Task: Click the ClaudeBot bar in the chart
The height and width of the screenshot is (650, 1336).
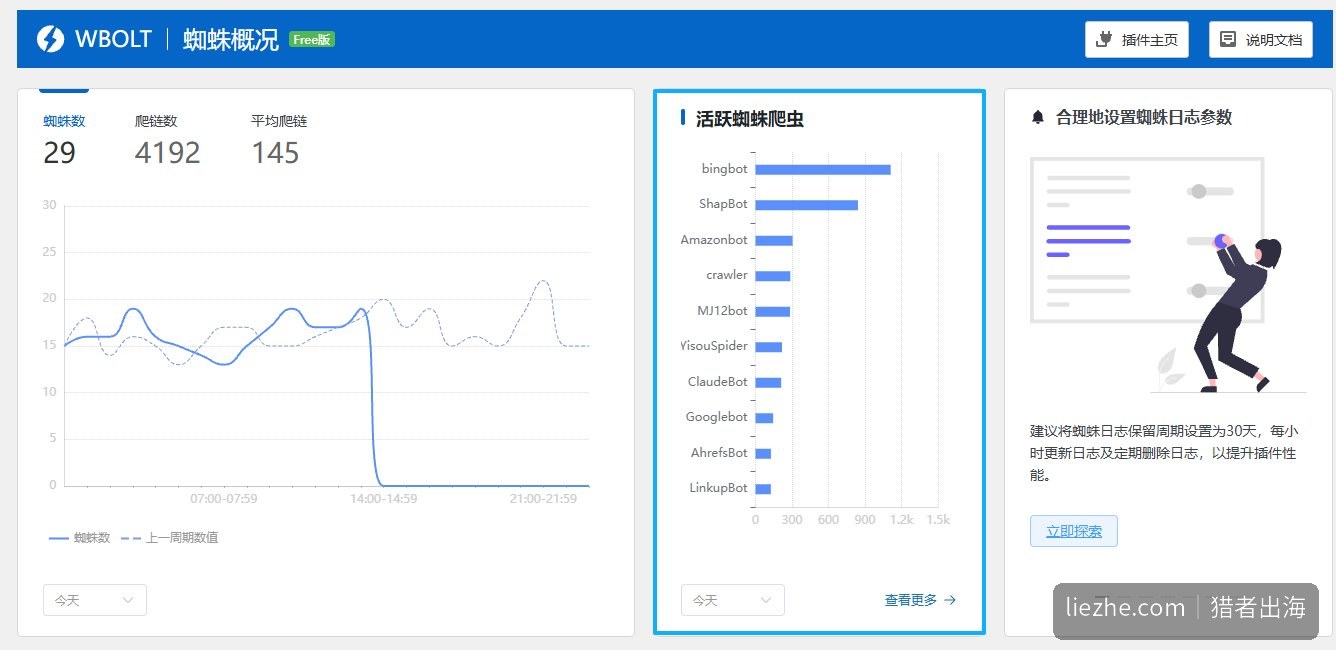Action: (x=768, y=382)
